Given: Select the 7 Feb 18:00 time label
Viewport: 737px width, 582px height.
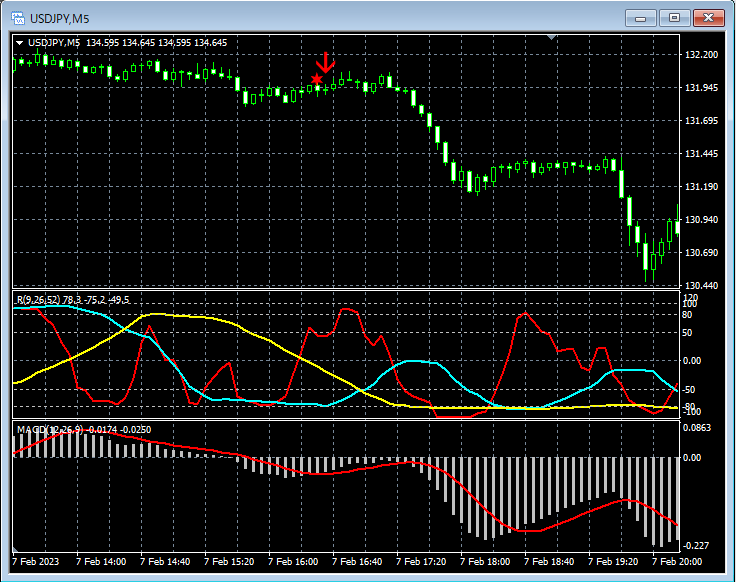Looking at the screenshot, I should pos(485,562).
